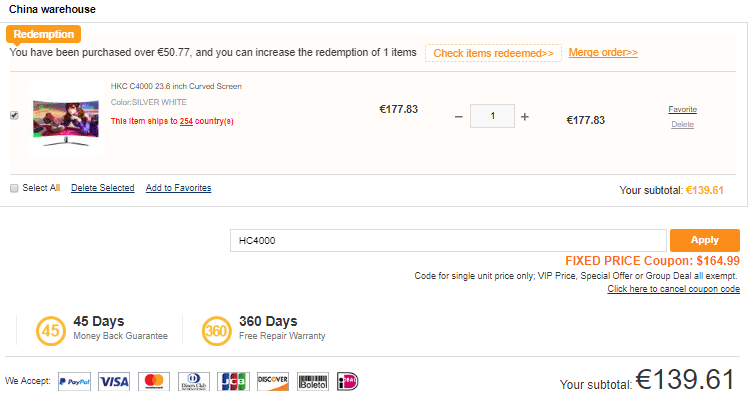Image resolution: width=750 pixels, height=420 pixels.
Task: Click the JCB card icon
Action: [x=233, y=381]
